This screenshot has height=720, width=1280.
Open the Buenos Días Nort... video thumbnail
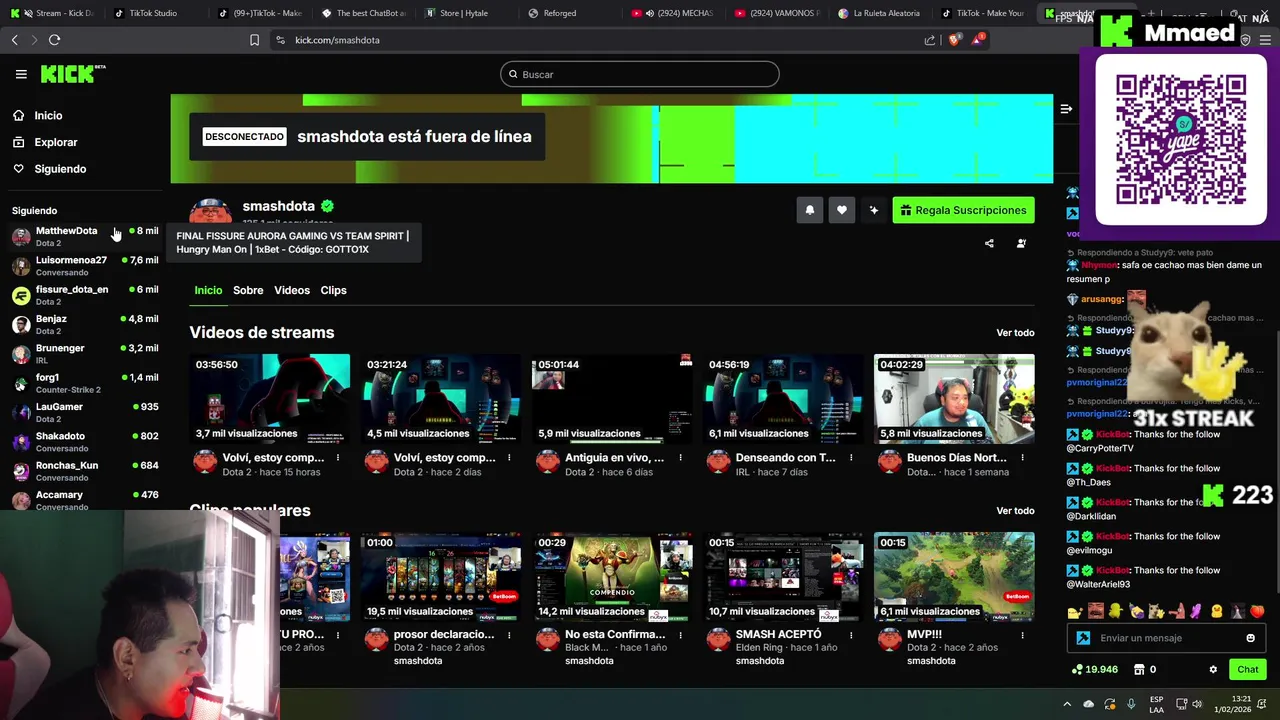954,399
